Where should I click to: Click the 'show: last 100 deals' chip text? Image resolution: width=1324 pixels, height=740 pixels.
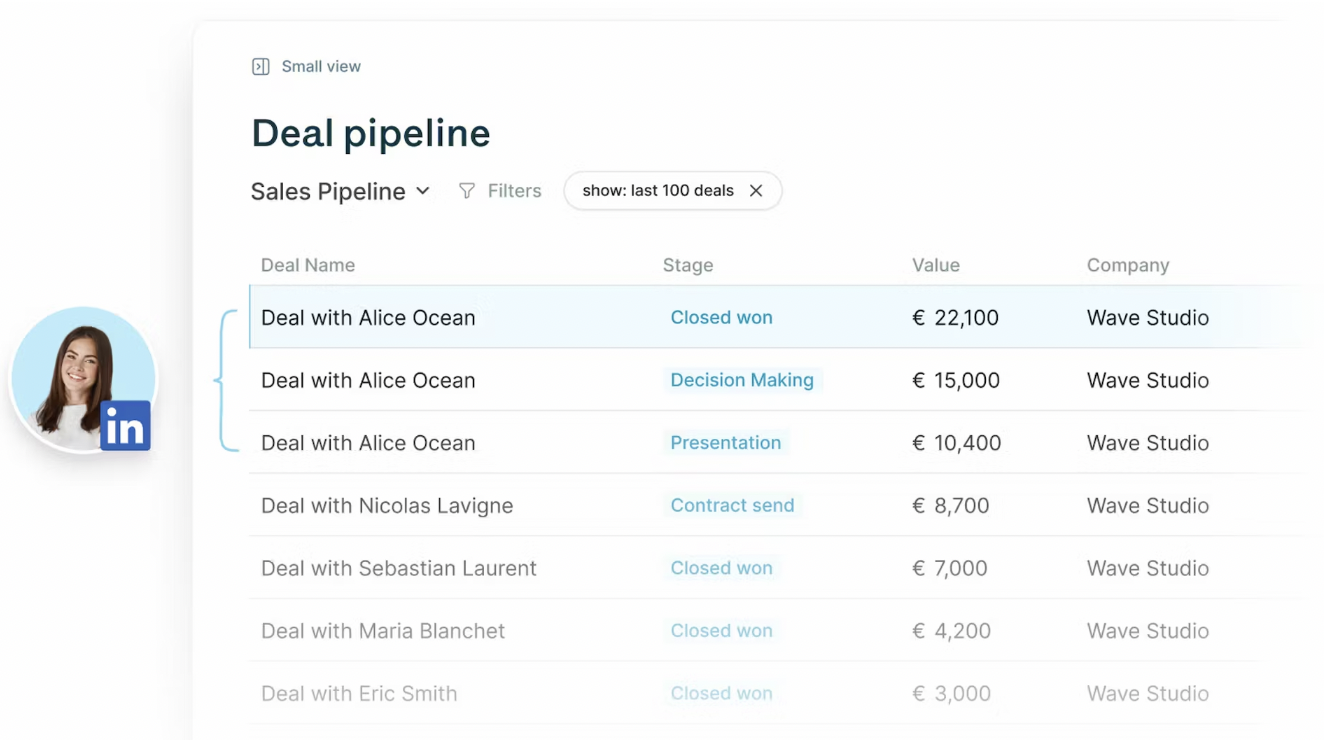point(658,191)
